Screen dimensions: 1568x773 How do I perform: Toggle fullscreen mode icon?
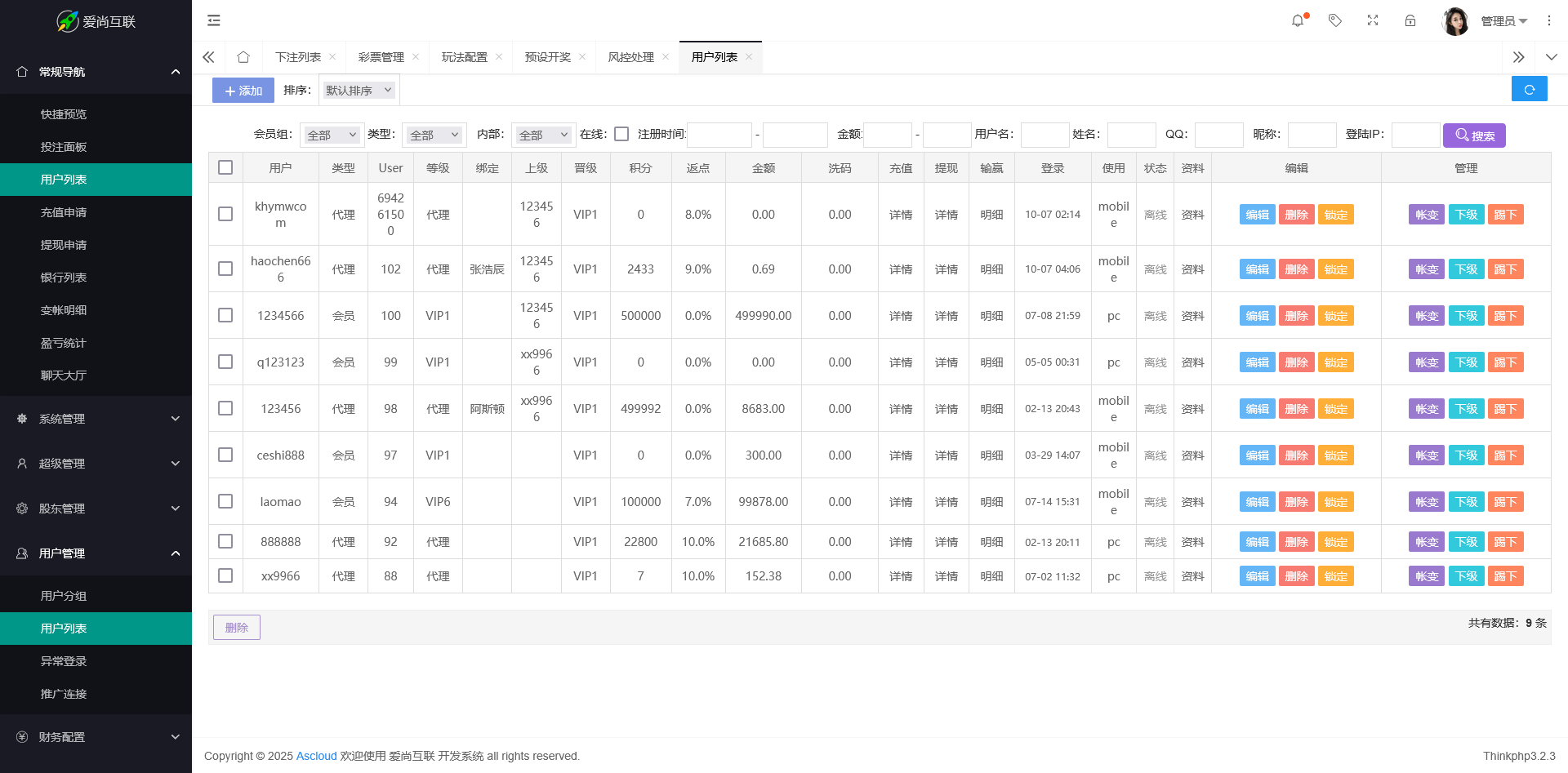click(1373, 21)
